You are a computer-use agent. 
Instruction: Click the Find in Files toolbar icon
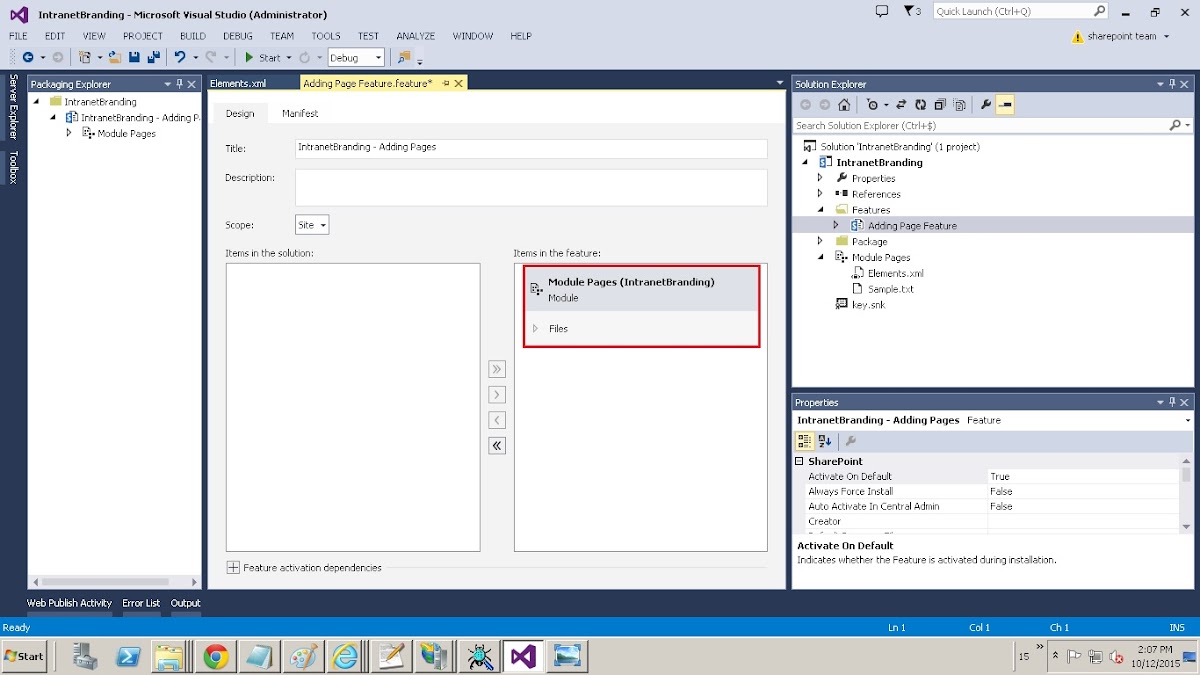[x=404, y=58]
